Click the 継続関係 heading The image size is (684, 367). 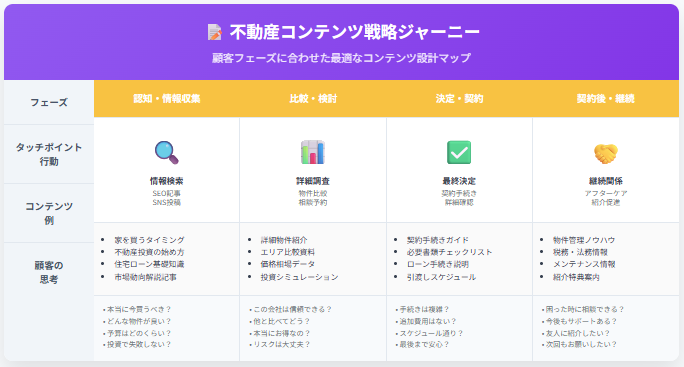[x=605, y=181]
